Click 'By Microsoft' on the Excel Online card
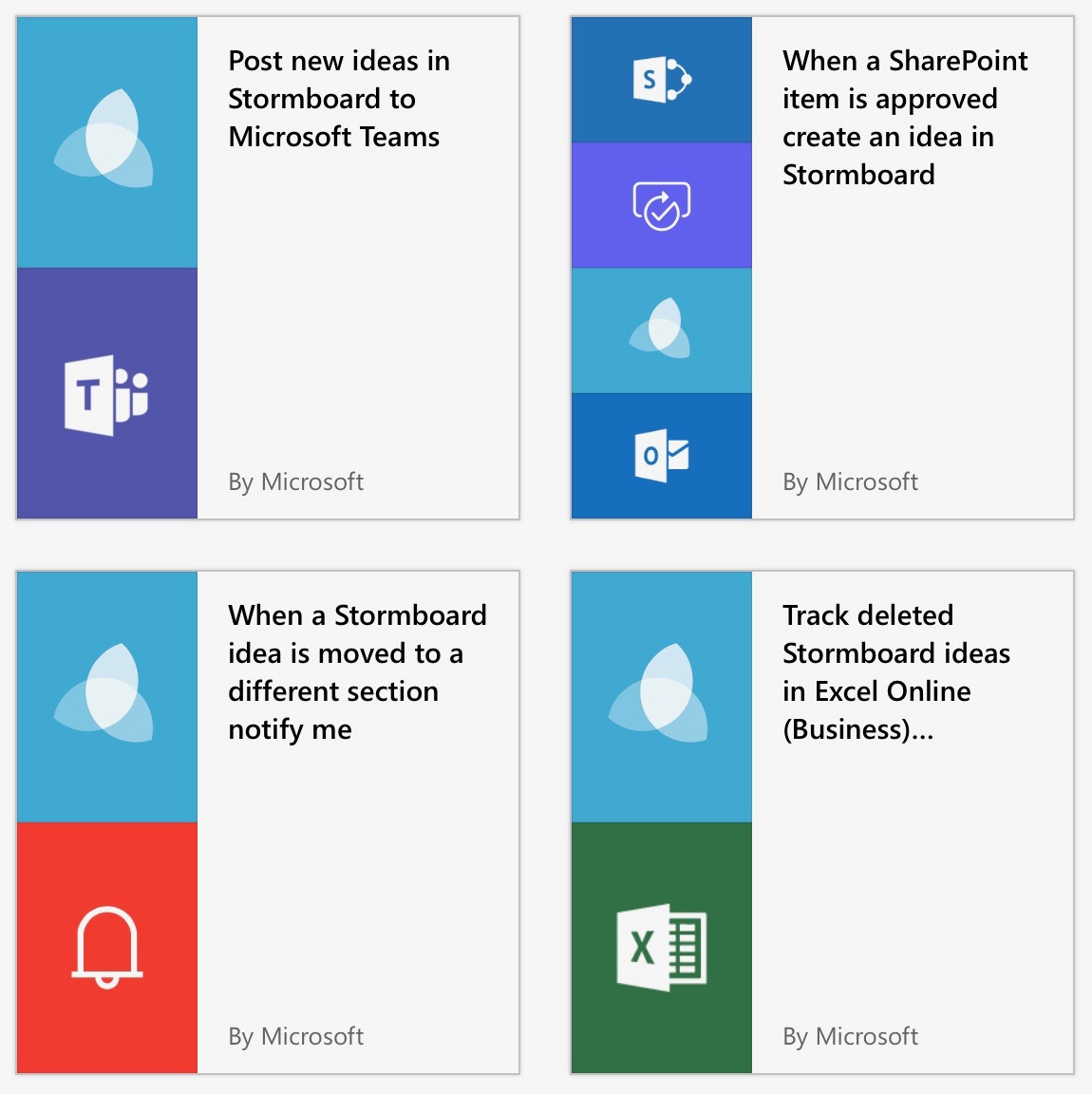Screen dimensions: 1092x1094 pos(850,1037)
